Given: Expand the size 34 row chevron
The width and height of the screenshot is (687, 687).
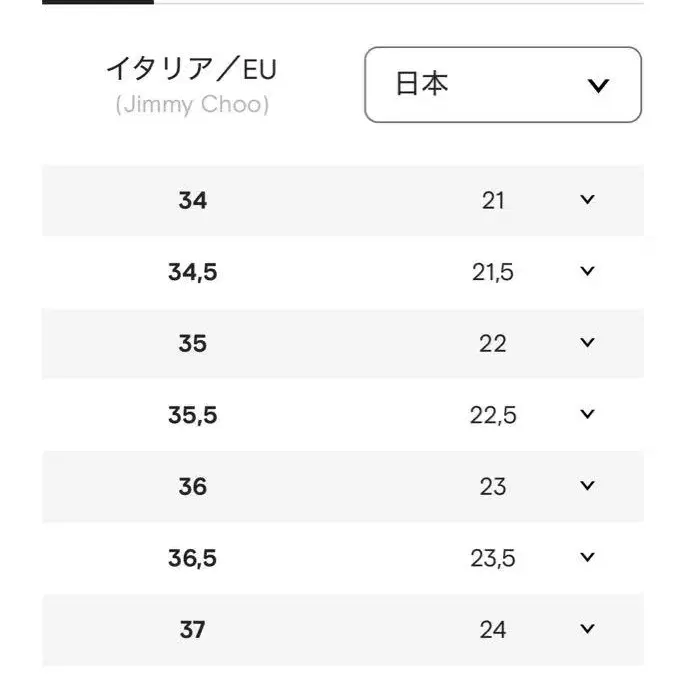Looking at the screenshot, I should (x=587, y=200).
